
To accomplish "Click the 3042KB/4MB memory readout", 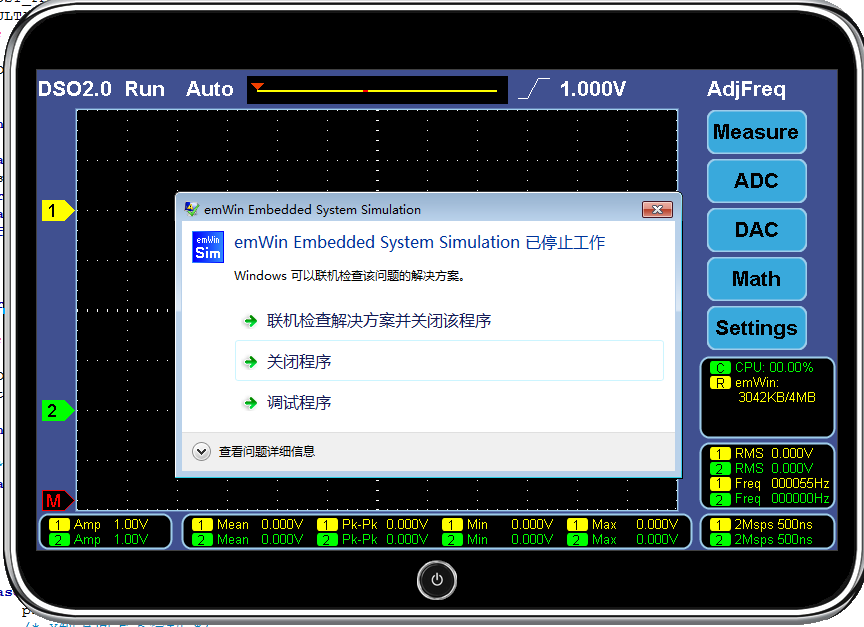I will coord(777,398).
